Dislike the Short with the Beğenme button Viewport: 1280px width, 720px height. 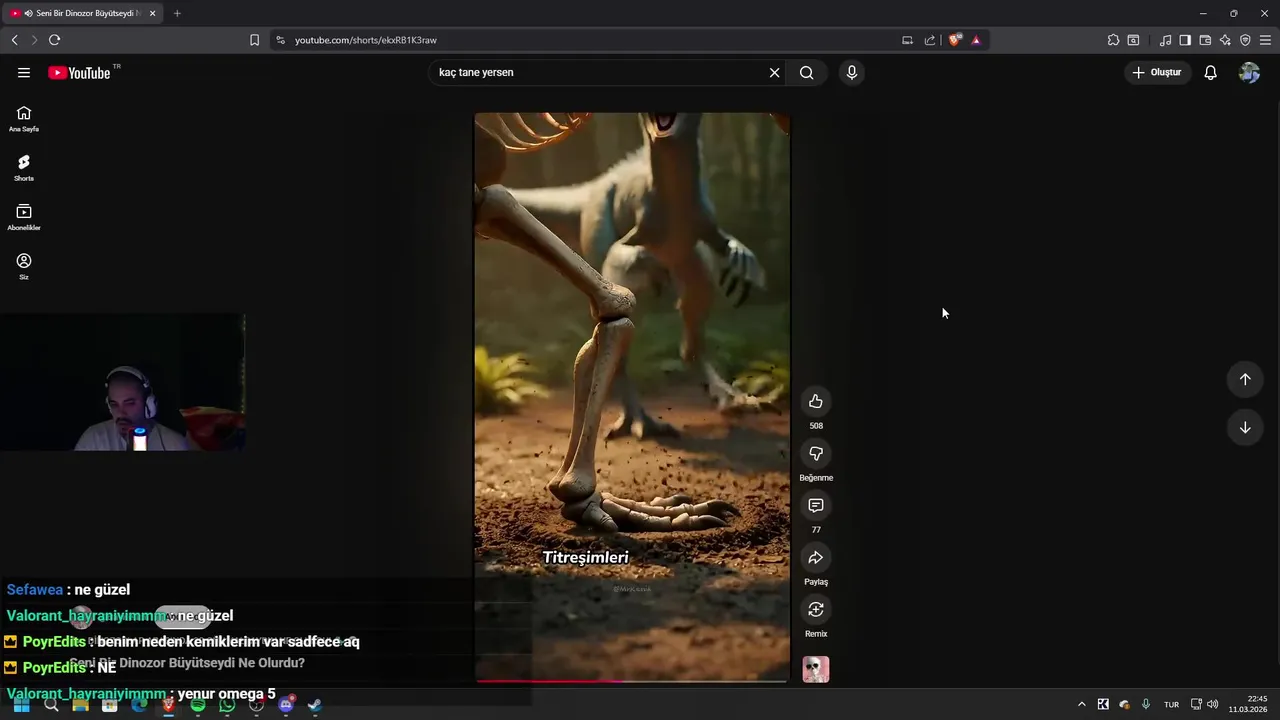[816, 453]
